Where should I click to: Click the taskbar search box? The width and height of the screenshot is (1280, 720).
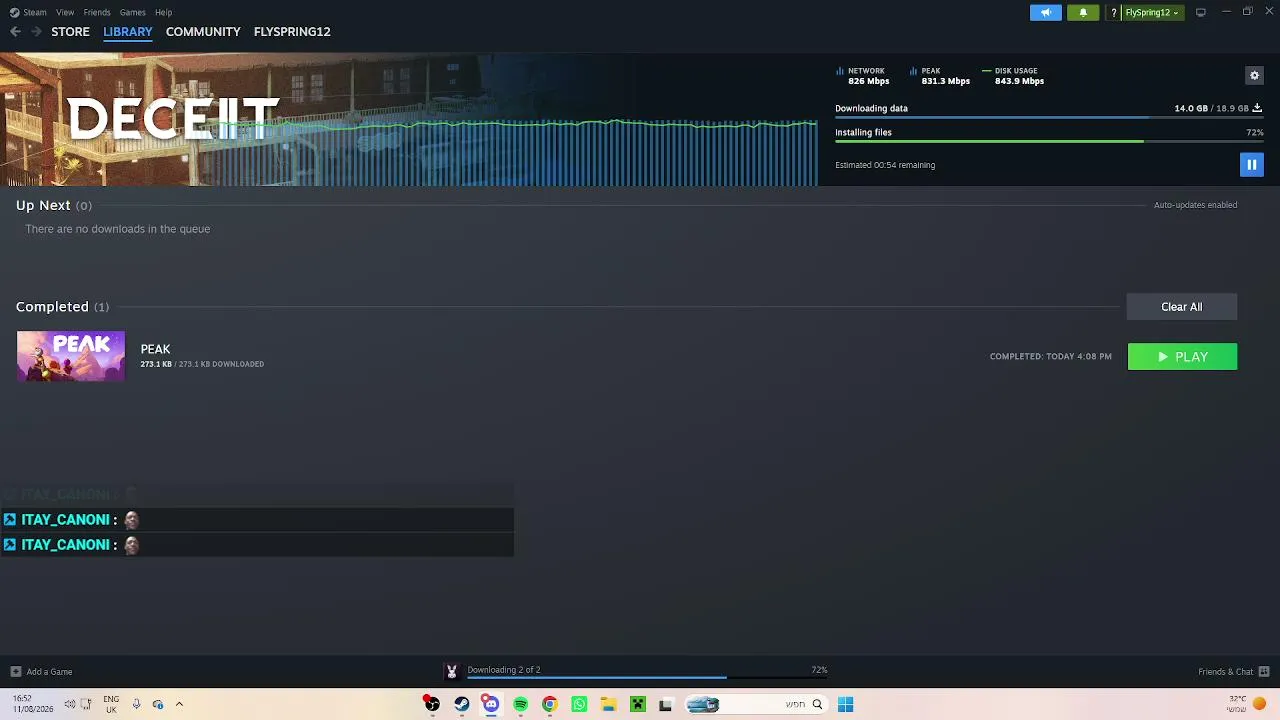[756, 704]
